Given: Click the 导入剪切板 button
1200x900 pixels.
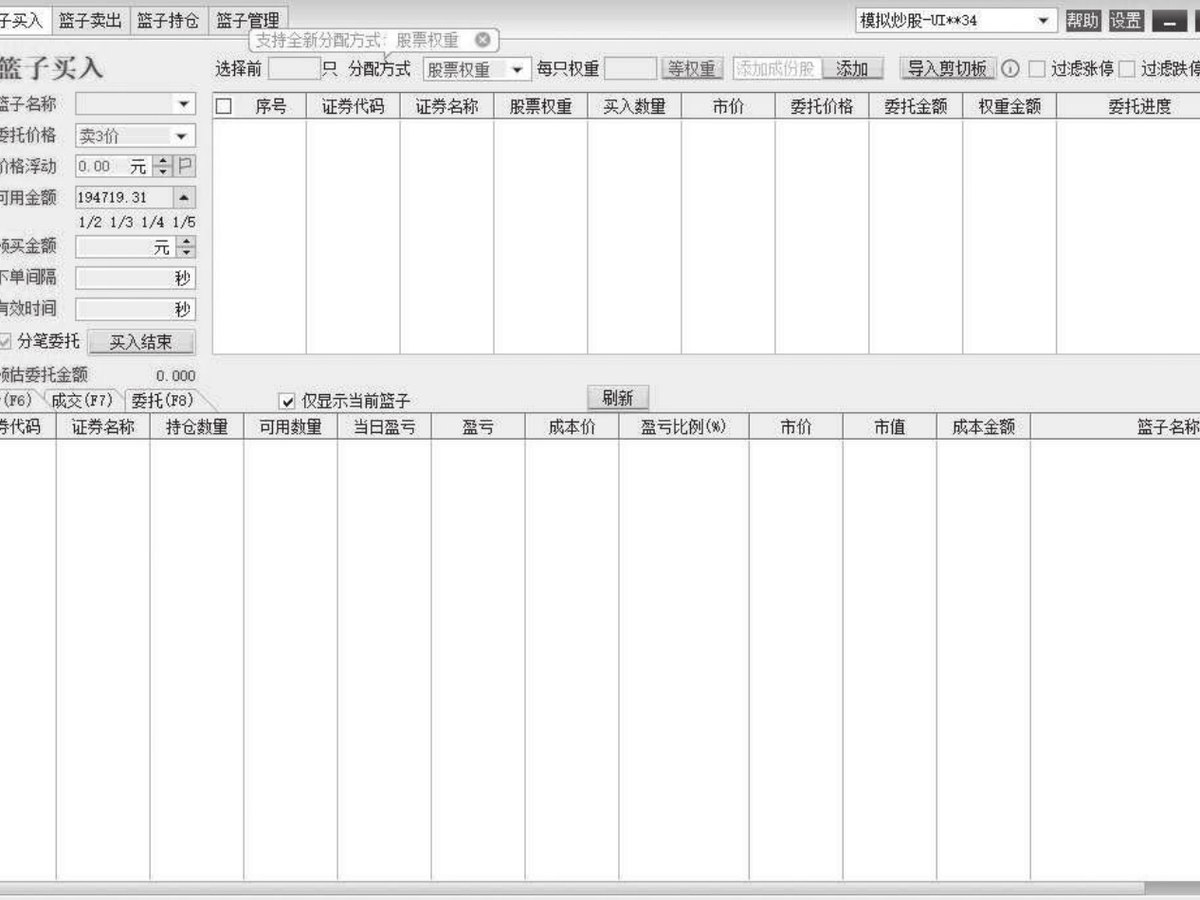Looking at the screenshot, I should coord(947,68).
